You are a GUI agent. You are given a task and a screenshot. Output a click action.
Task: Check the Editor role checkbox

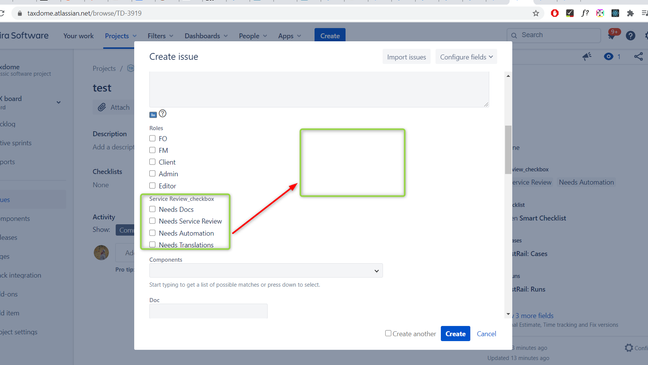point(152,186)
